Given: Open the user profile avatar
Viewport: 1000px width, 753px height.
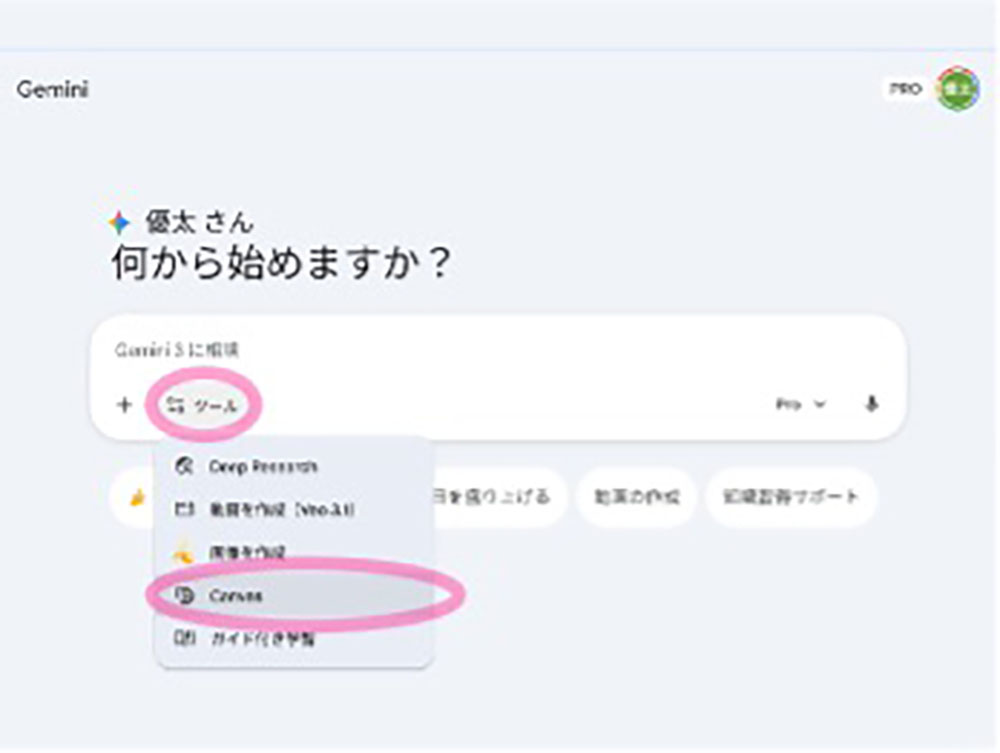Looking at the screenshot, I should pos(957,89).
